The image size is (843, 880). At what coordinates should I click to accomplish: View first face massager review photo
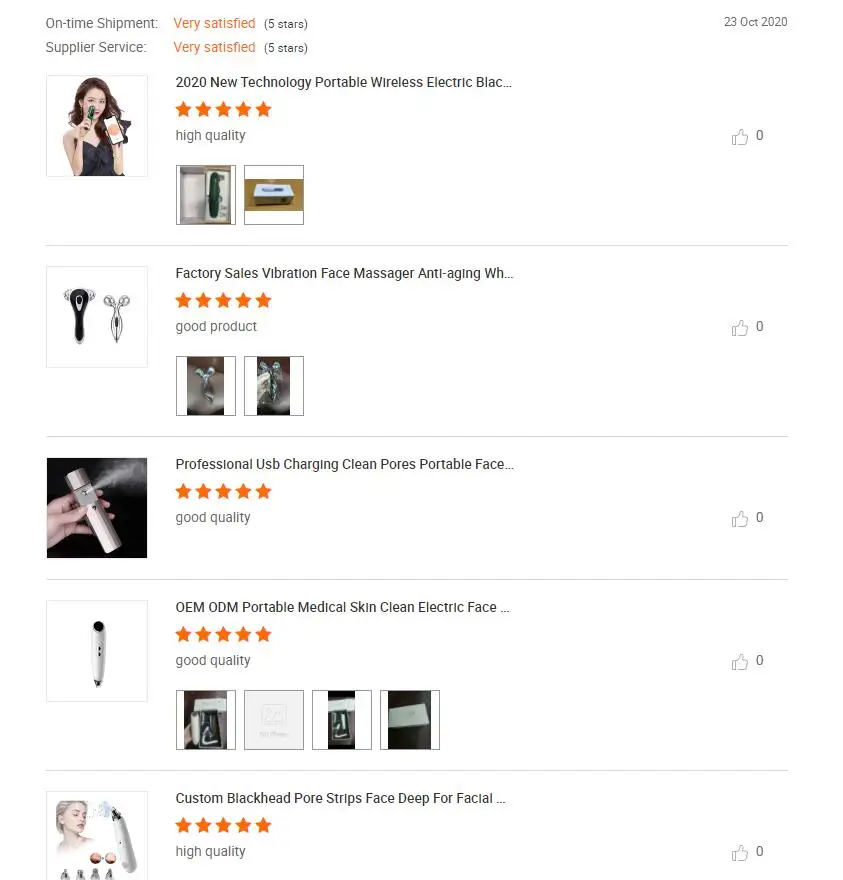pyautogui.click(x=206, y=386)
